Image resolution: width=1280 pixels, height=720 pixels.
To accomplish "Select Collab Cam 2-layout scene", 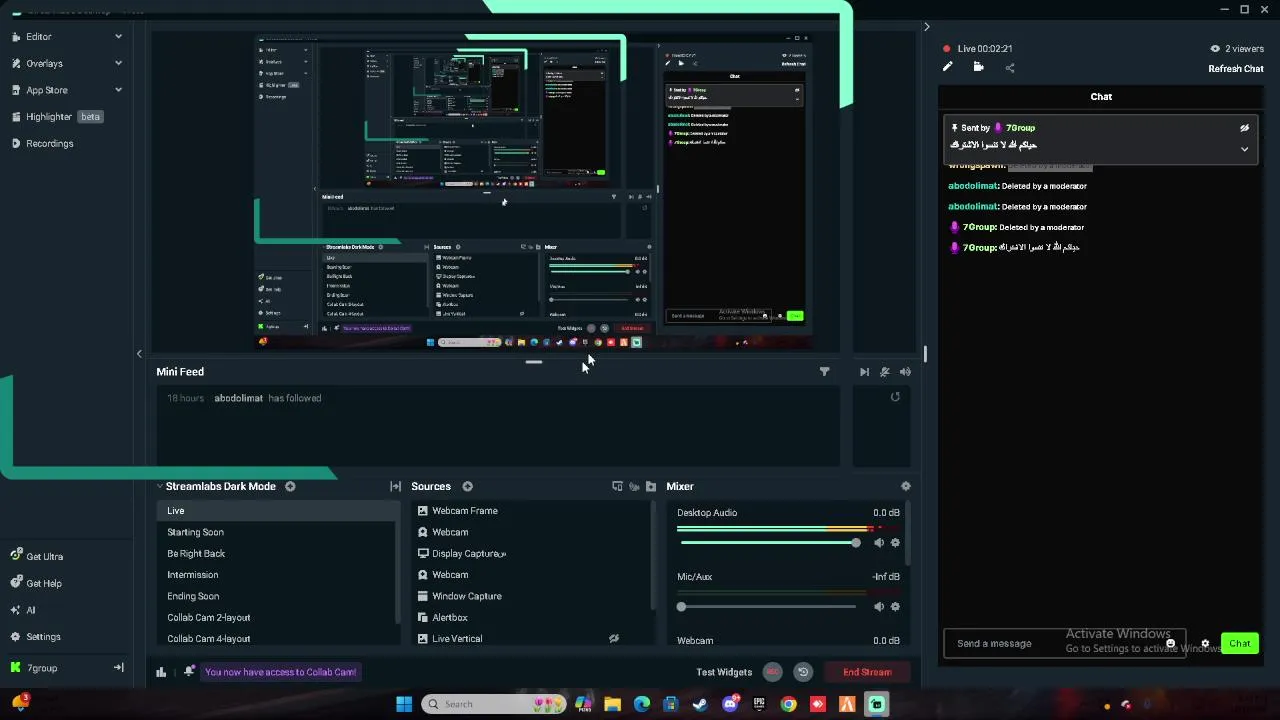I will tap(278, 618).
